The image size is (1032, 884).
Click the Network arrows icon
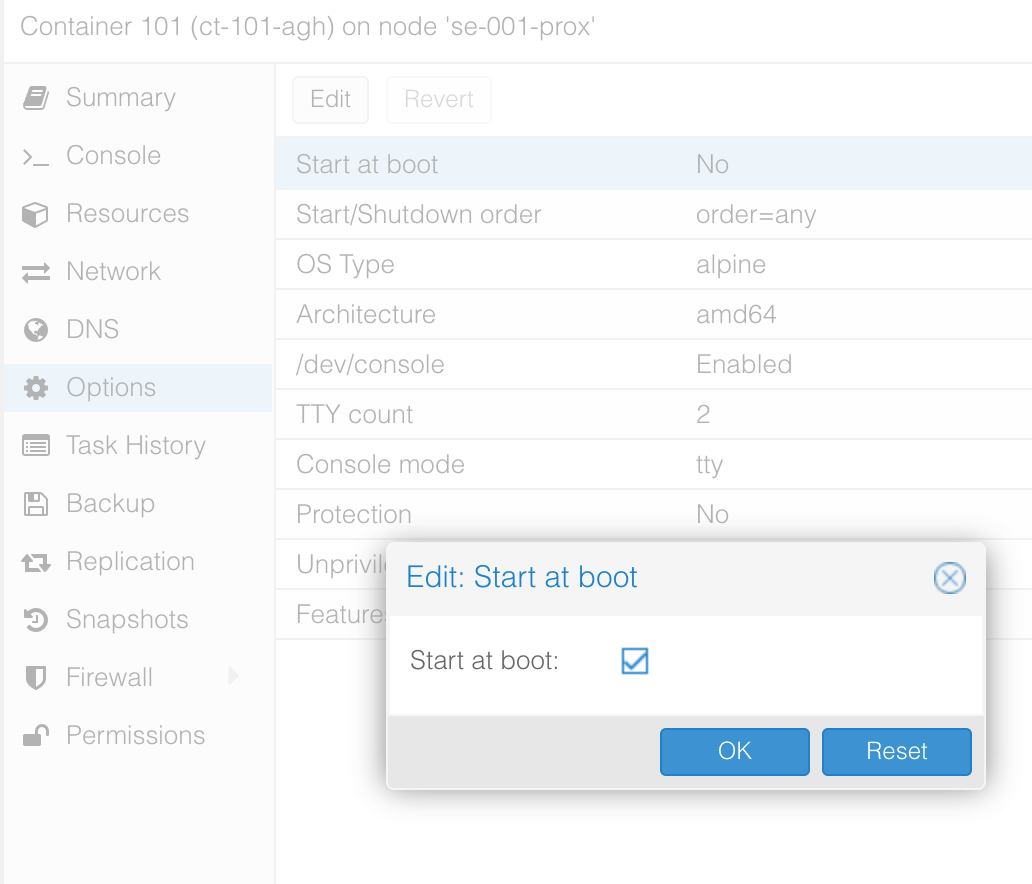[x=36, y=273]
